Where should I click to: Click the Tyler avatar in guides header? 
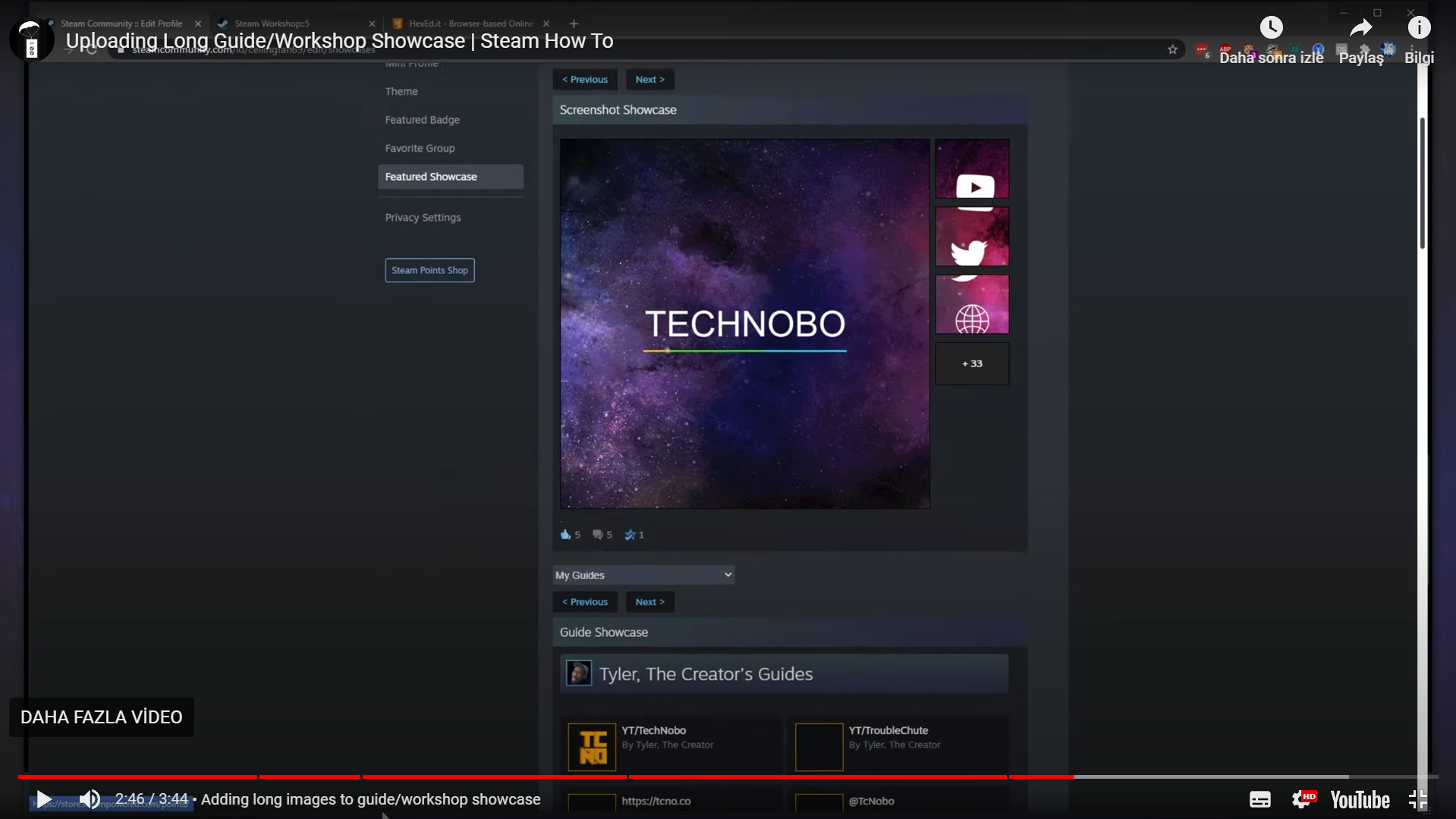pos(579,673)
